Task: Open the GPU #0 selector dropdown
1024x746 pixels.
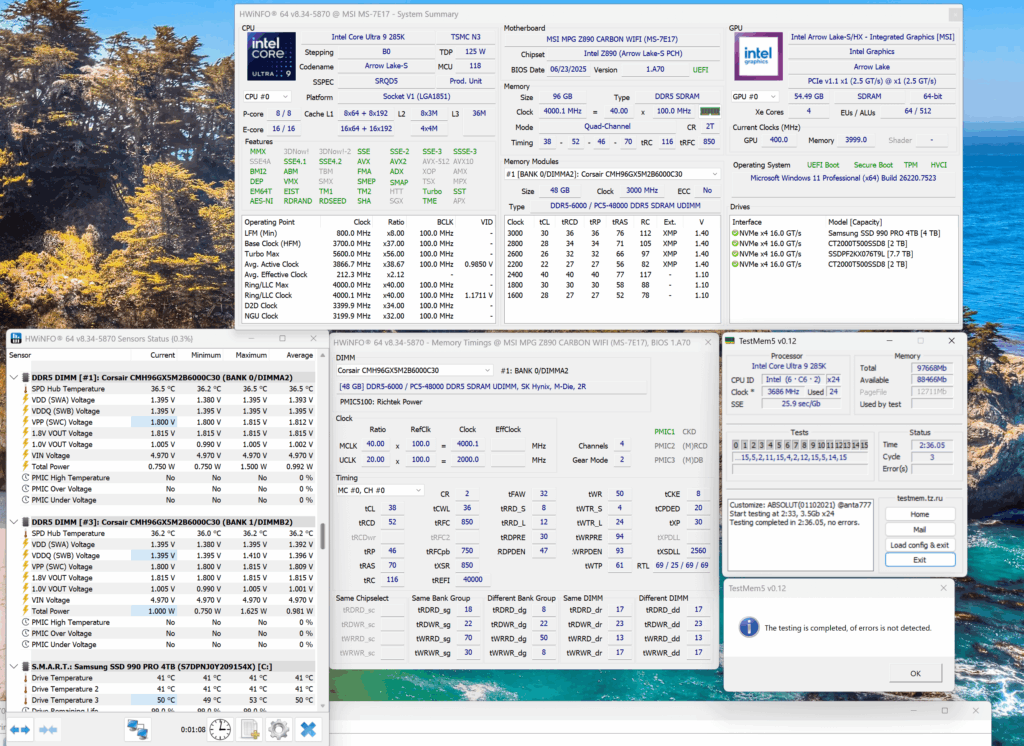Action: pyautogui.click(x=756, y=97)
